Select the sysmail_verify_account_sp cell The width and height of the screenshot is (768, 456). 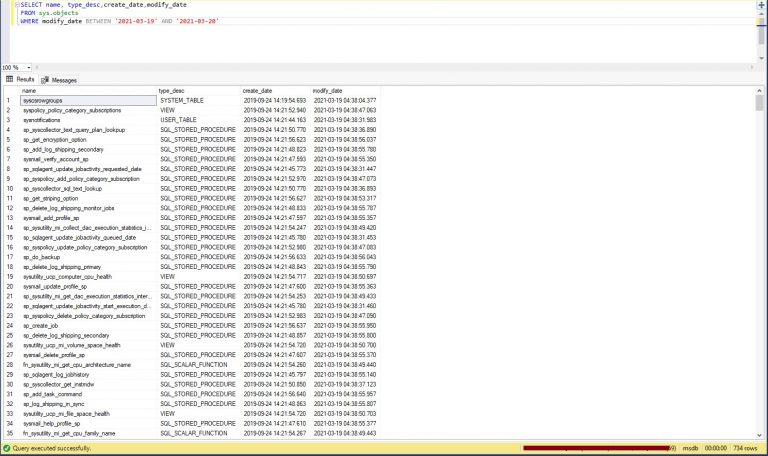click(88, 159)
